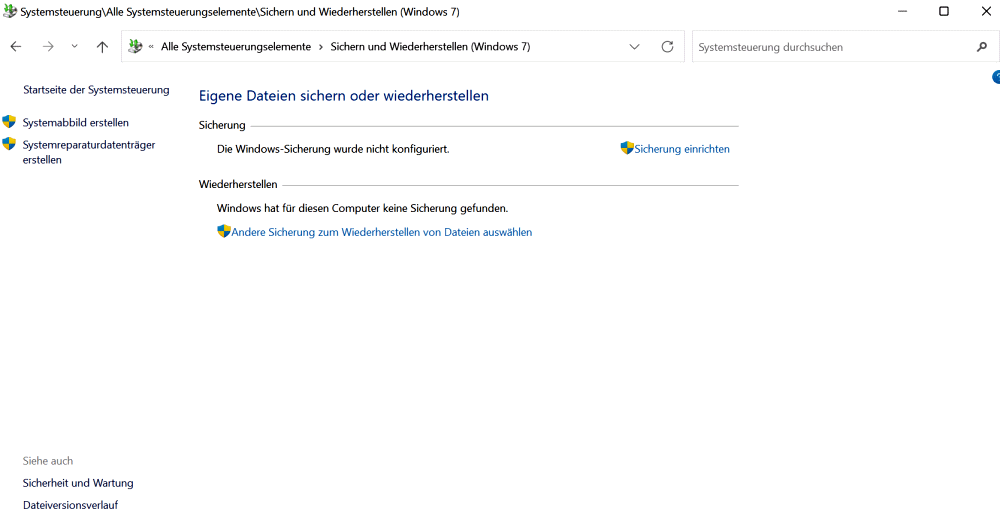Open the address bar previous locations dropdown
Viewport: 1000px width, 525px height.
pyautogui.click(x=634, y=47)
